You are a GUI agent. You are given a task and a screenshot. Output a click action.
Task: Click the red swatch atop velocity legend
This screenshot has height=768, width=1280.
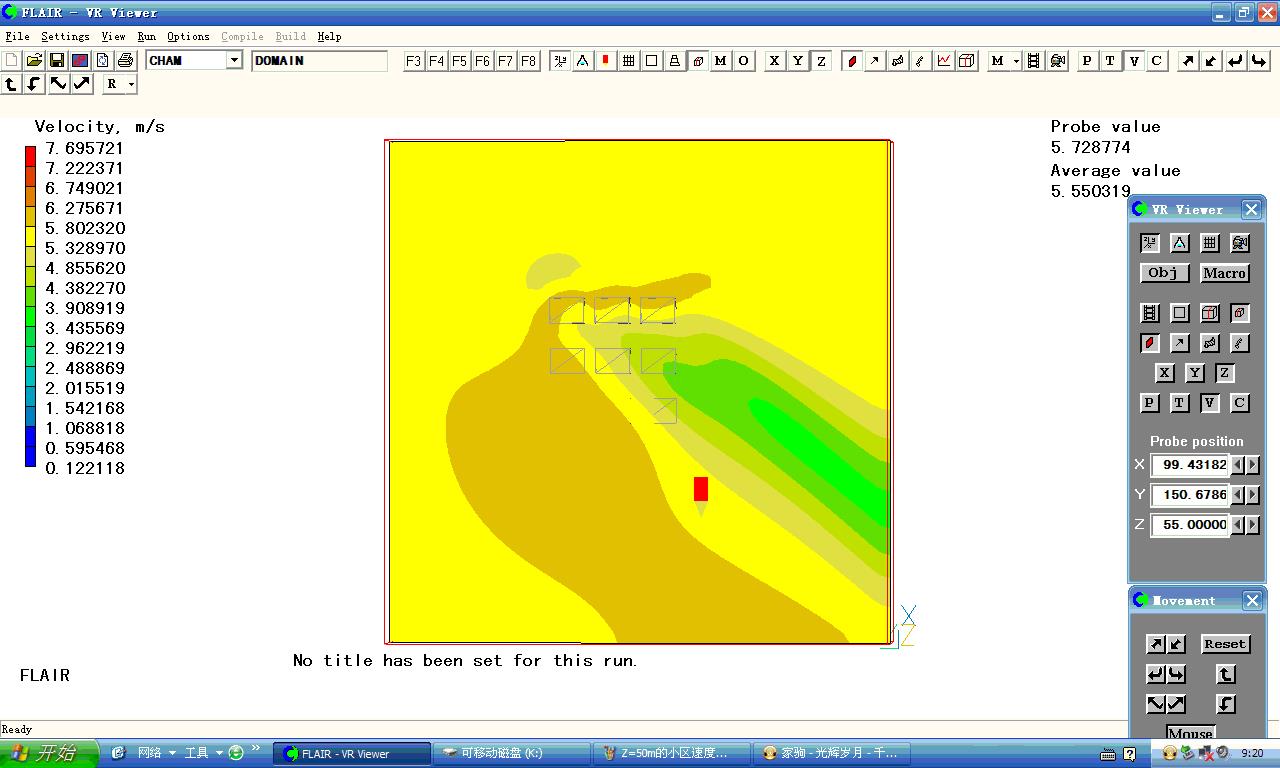(x=30, y=155)
